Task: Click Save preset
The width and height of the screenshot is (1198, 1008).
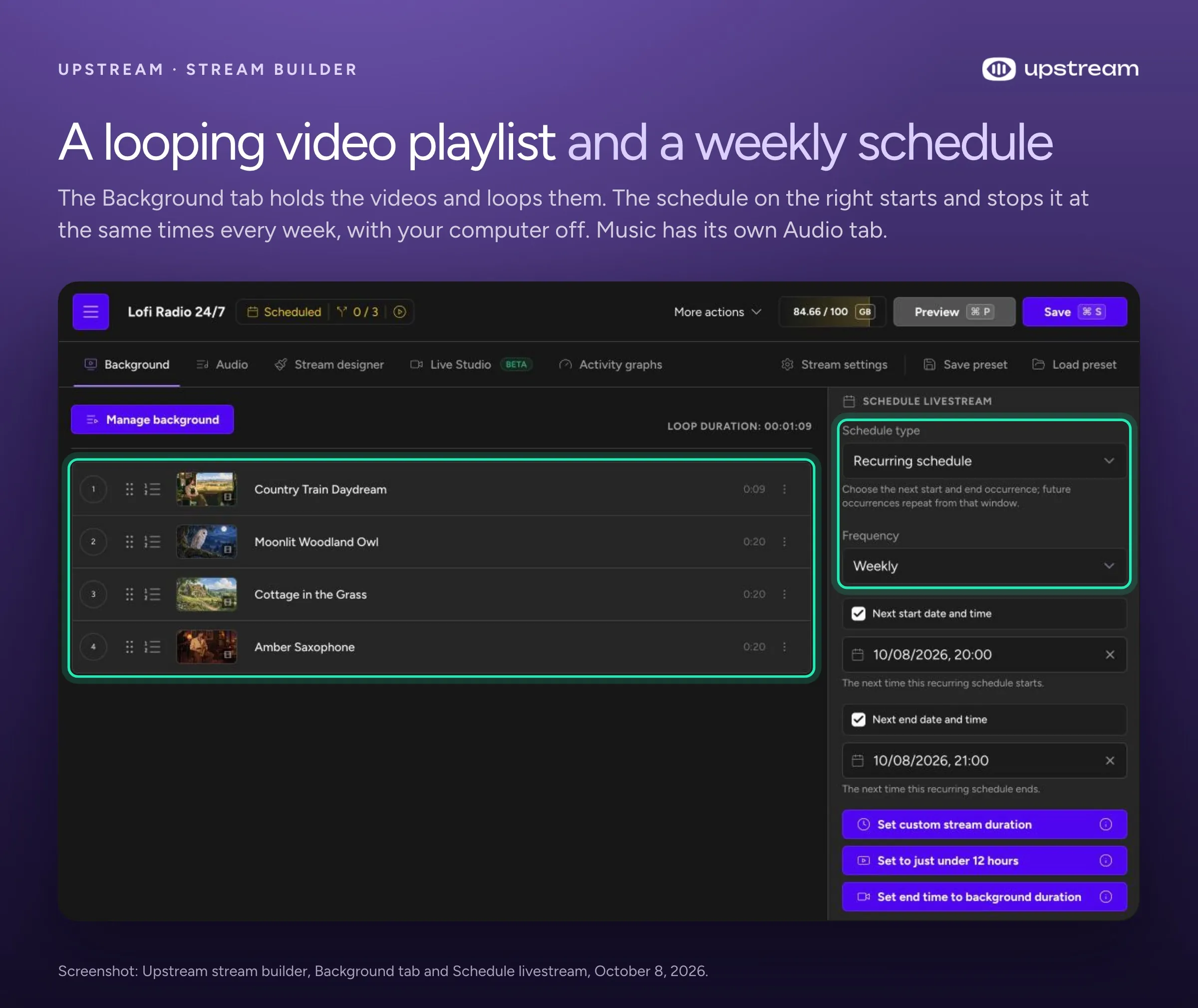Action: (965, 365)
